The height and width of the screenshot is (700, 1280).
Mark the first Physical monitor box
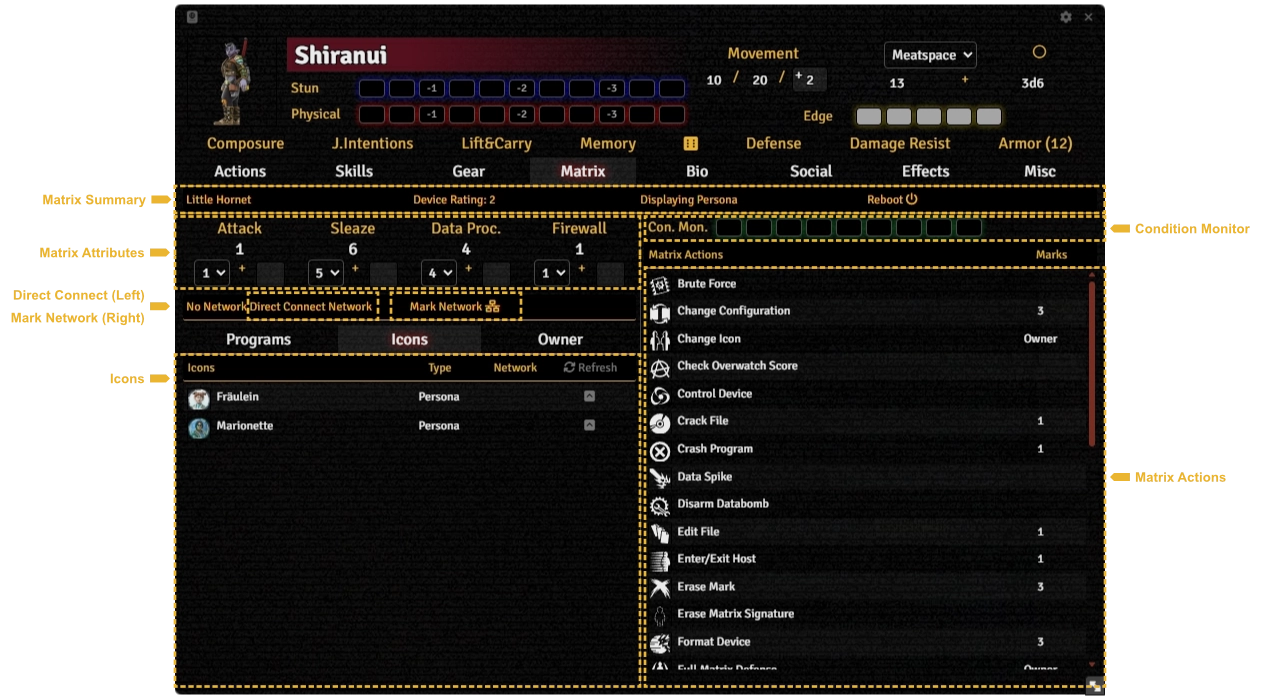click(x=372, y=114)
